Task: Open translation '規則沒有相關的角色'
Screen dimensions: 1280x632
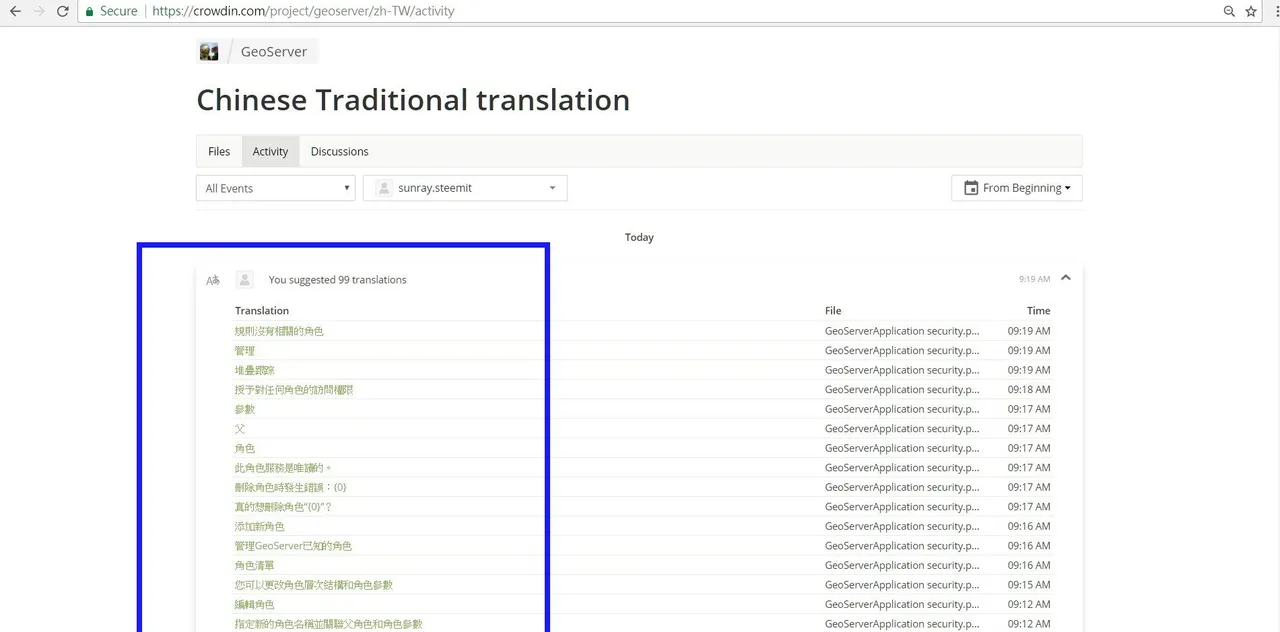Action: [x=279, y=331]
